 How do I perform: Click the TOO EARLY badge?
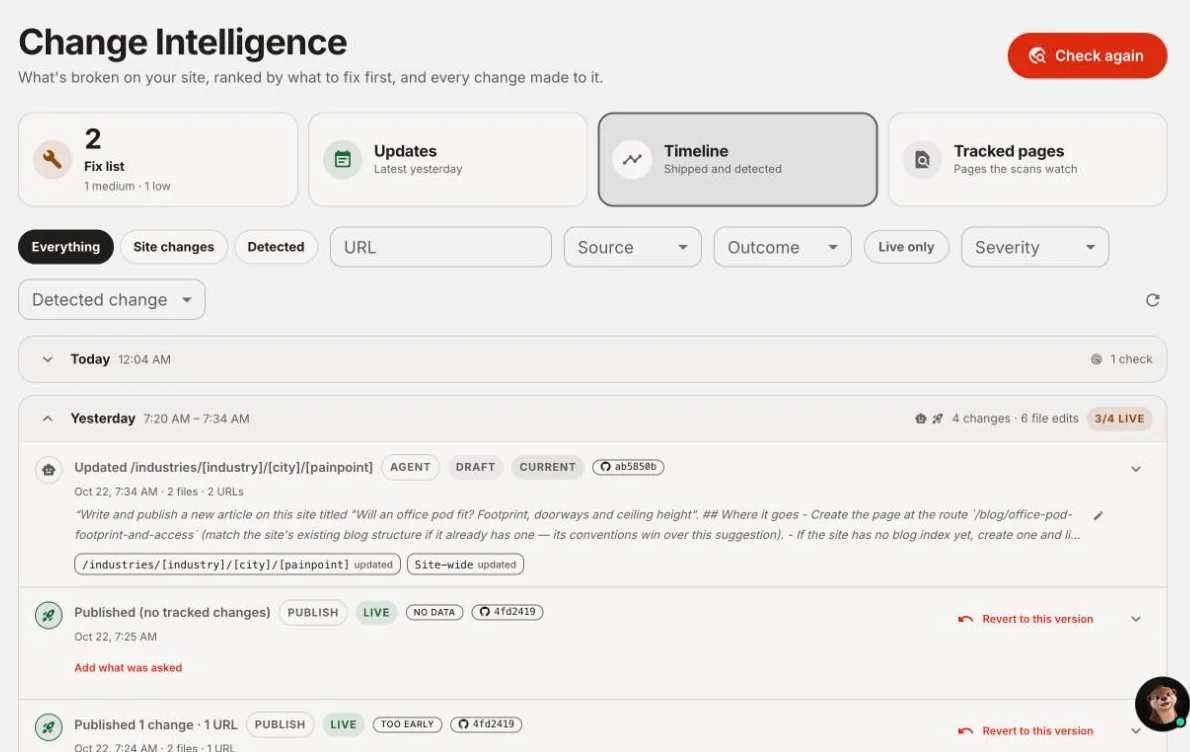pyautogui.click(x=407, y=724)
